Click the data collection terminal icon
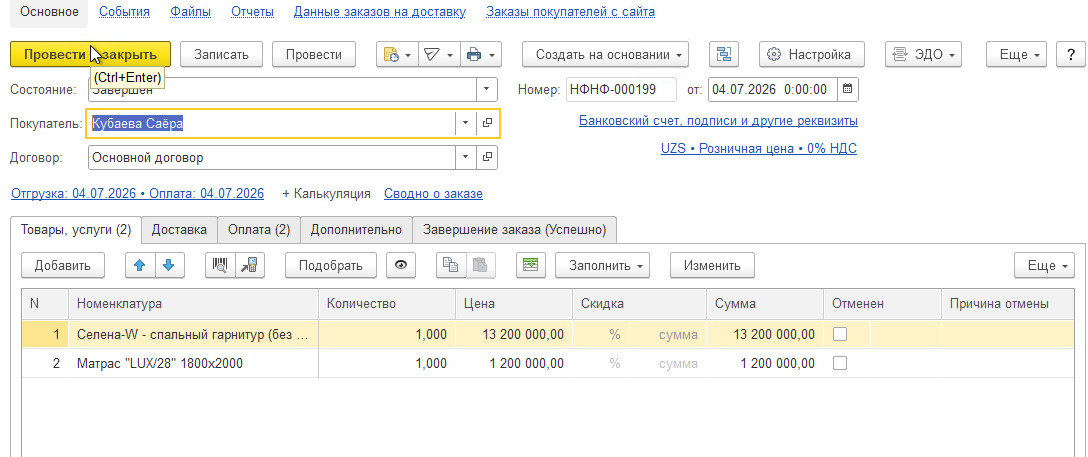The height and width of the screenshot is (457, 1088). coord(250,265)
